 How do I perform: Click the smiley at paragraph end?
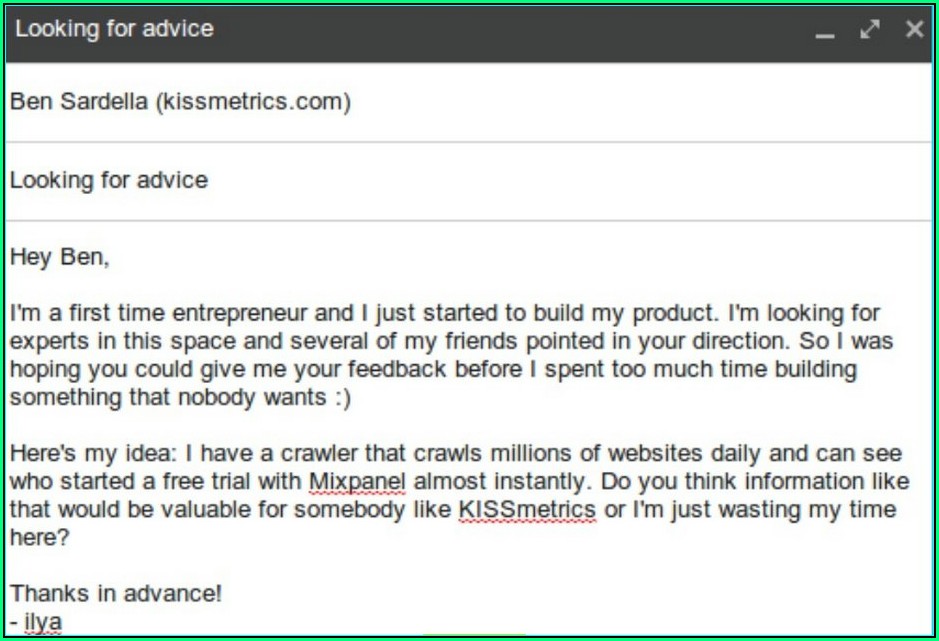(342, 398)
